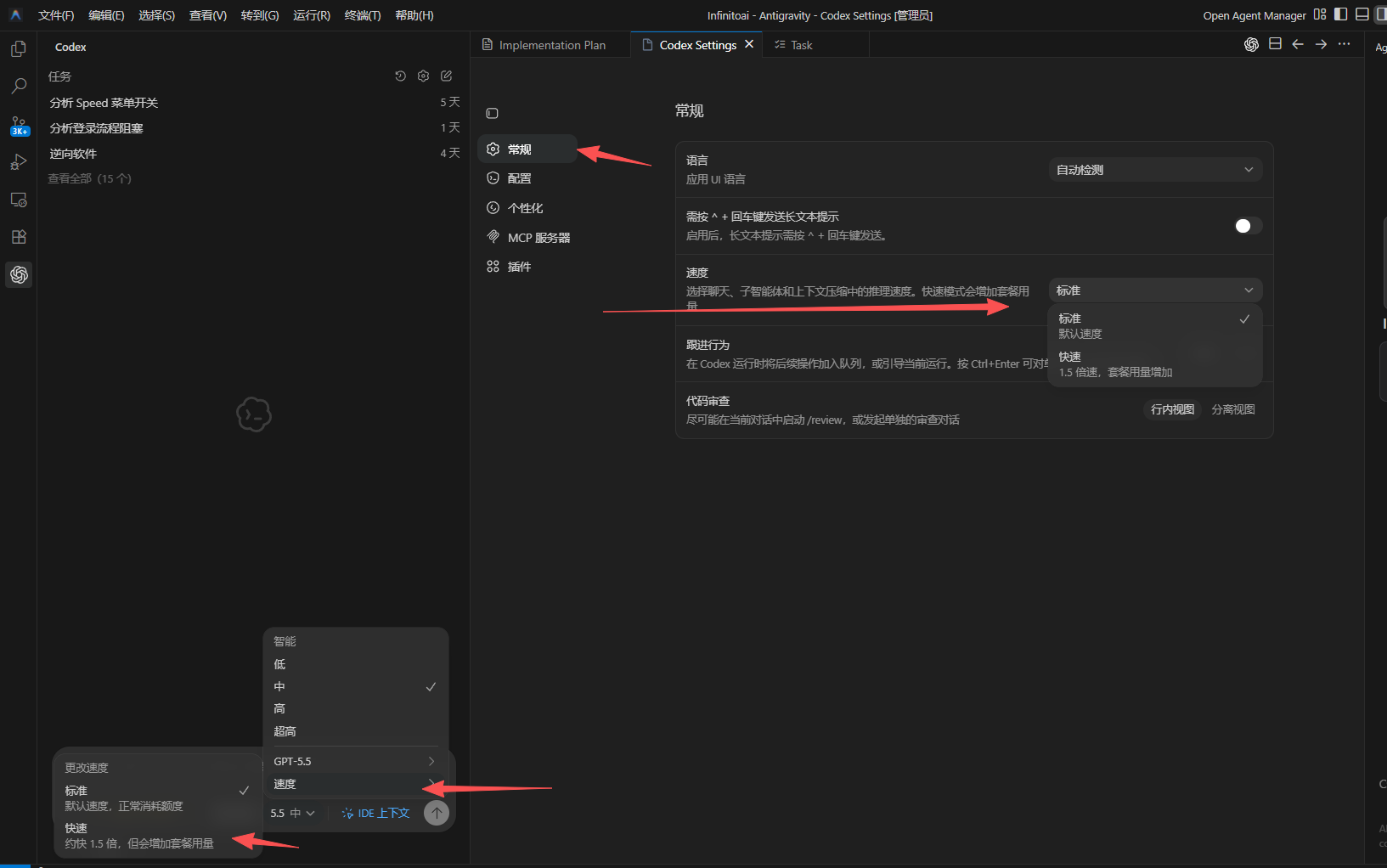Click the Codex logo icon in editor toolbar

point(1251,44)
